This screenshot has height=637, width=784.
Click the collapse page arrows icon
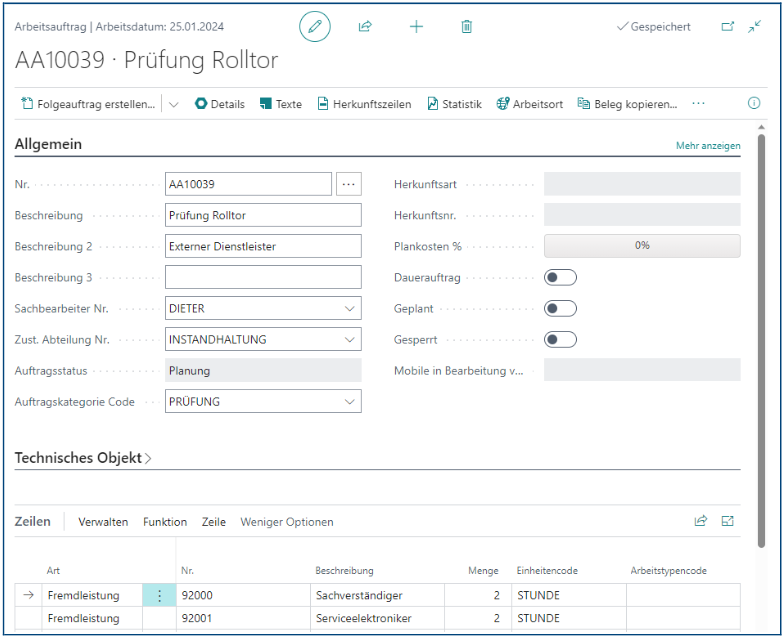[754, 26]
